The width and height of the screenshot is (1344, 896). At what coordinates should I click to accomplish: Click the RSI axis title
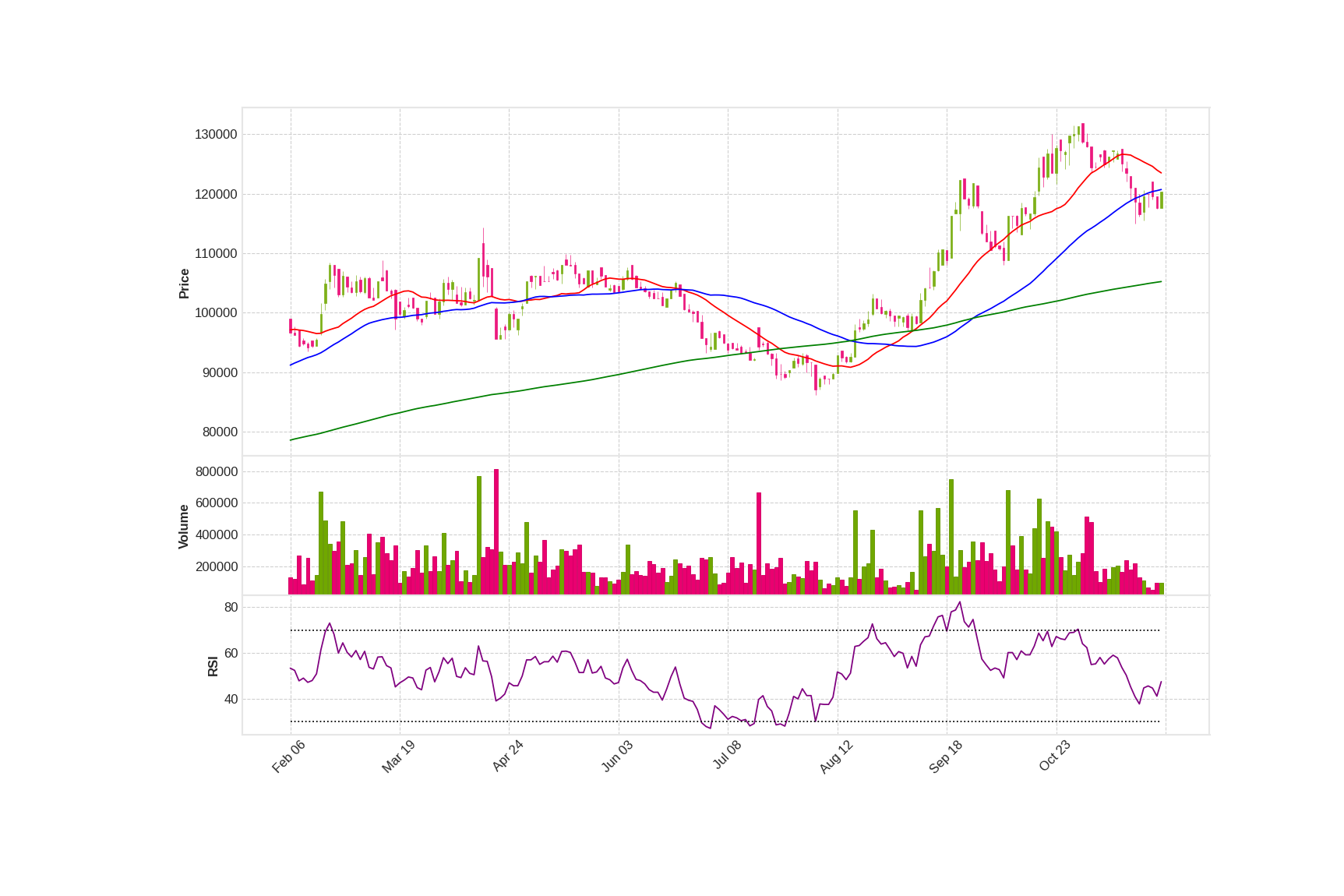(x=213, y=666)
